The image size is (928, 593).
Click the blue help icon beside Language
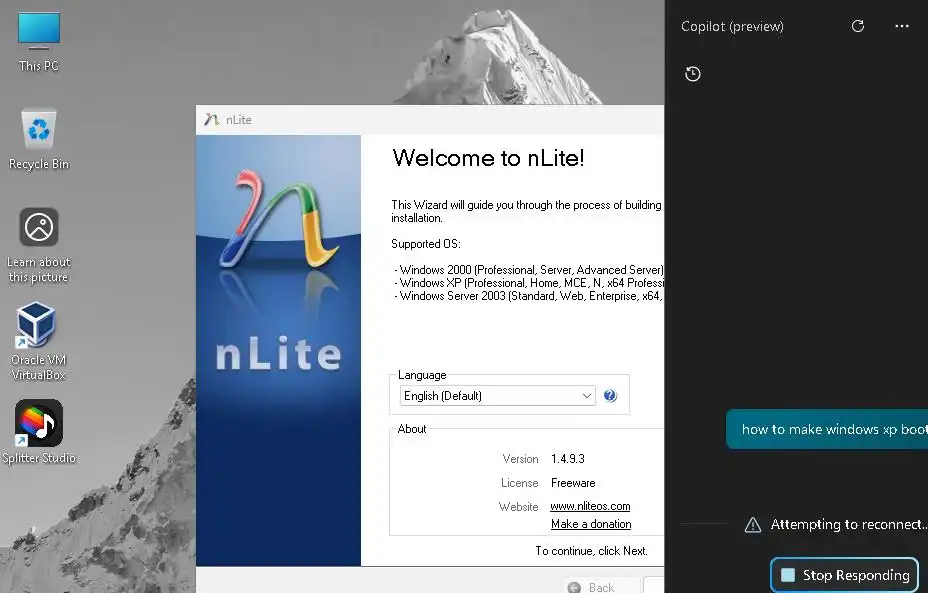click(610, 395)
